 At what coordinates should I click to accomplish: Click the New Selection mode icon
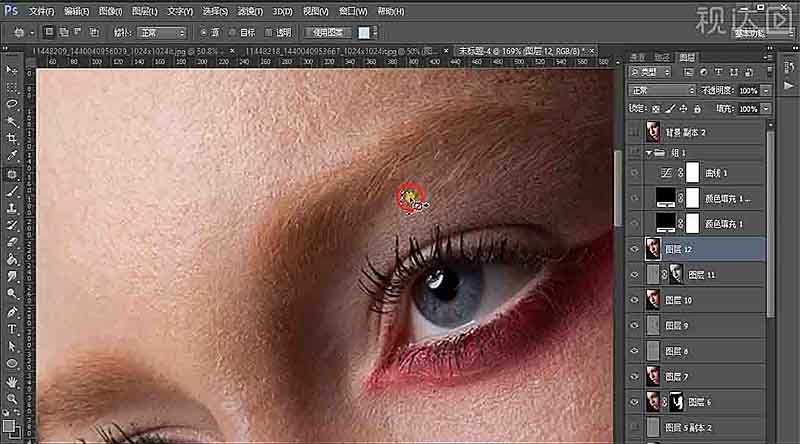[x=48, y=32]
